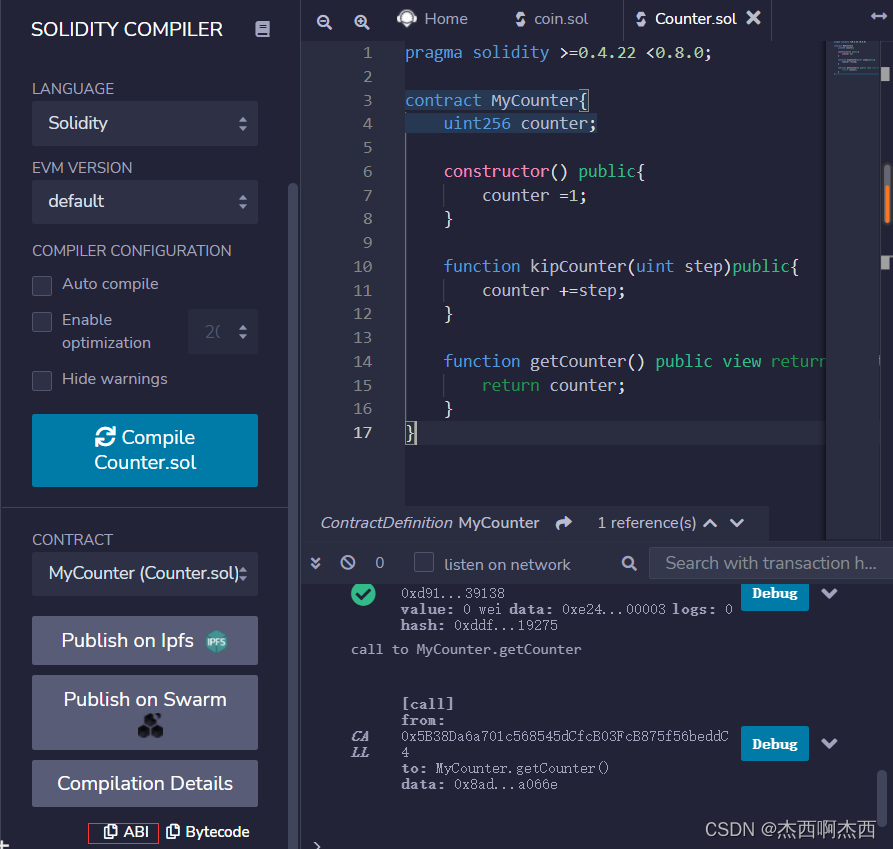
Task: Focus the Search with transaction hash field
Action: (771, 563)
